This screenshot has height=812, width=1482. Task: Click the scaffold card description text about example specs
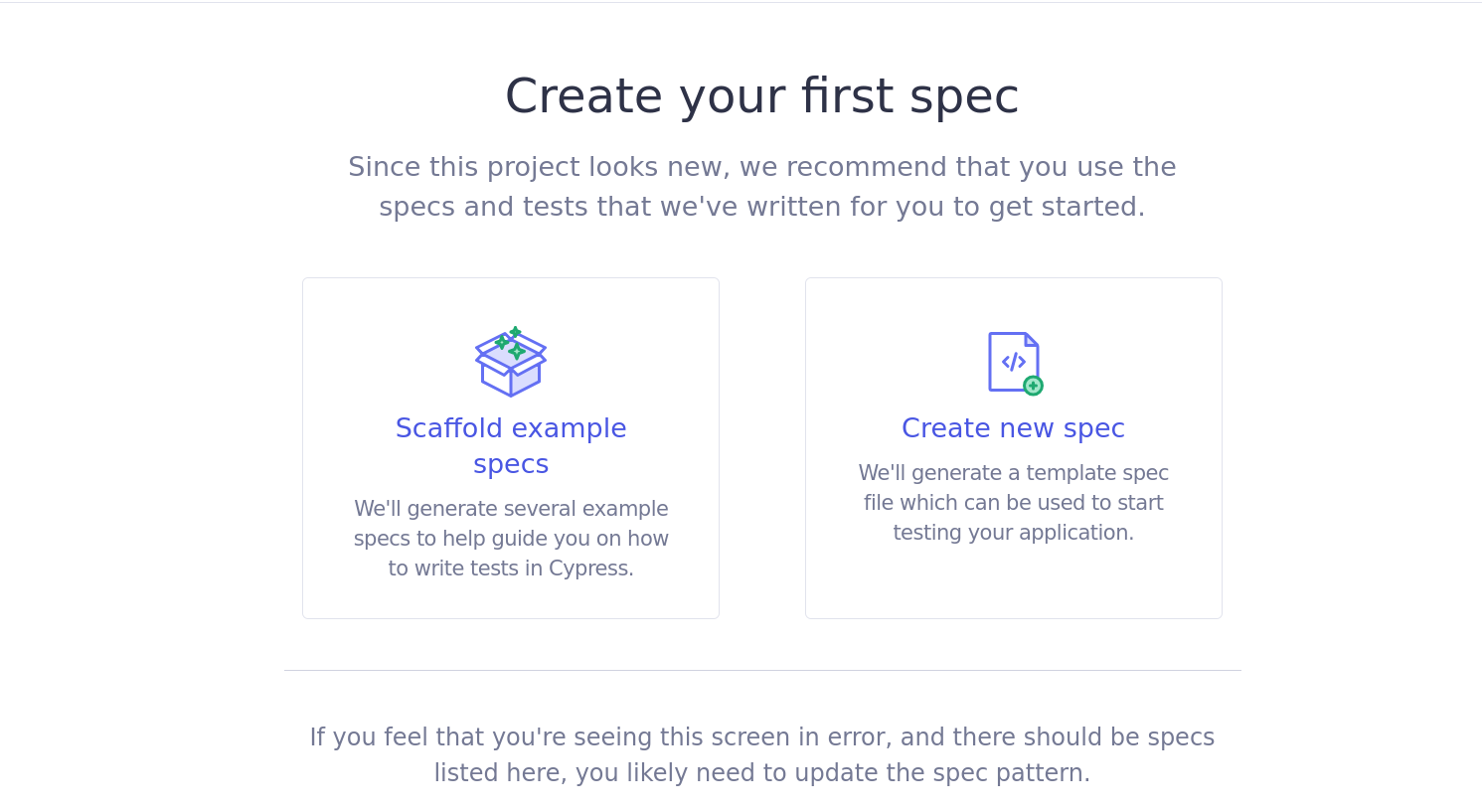pos(511,538)
